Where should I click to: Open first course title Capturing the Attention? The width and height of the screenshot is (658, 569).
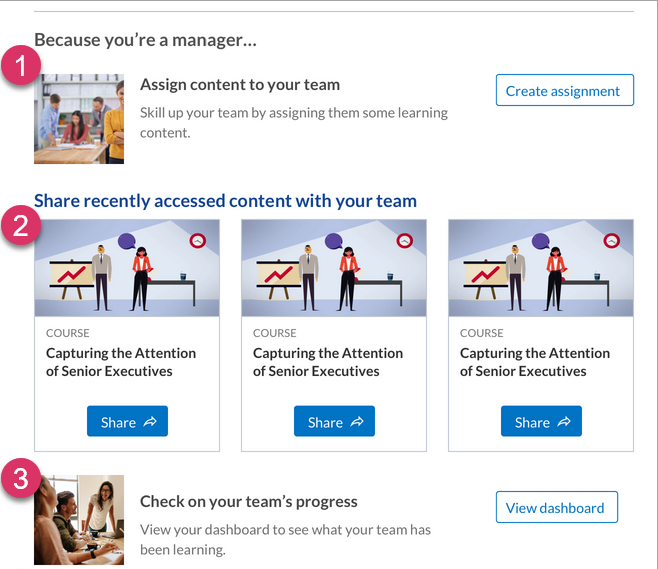pos(121,362)
